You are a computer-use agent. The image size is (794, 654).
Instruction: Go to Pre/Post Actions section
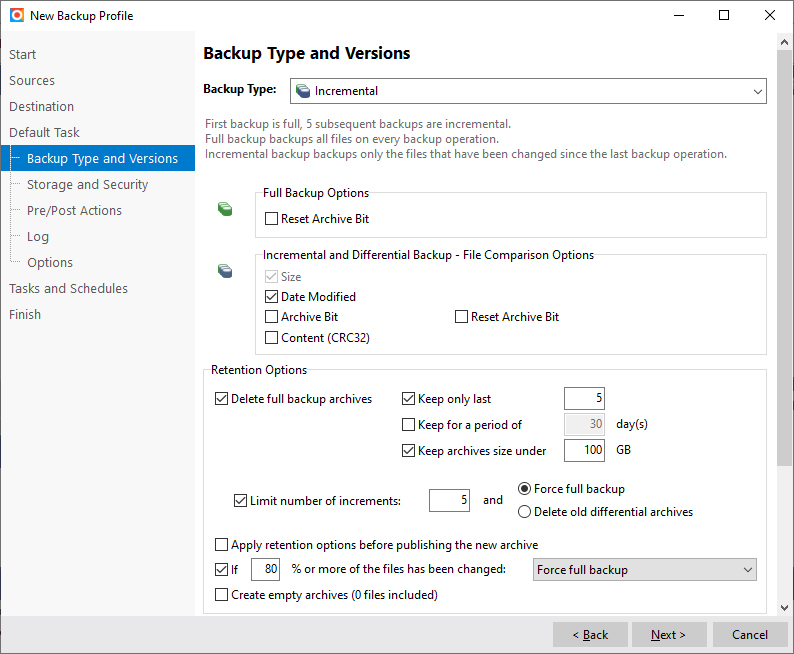click(x=74, y=211)
